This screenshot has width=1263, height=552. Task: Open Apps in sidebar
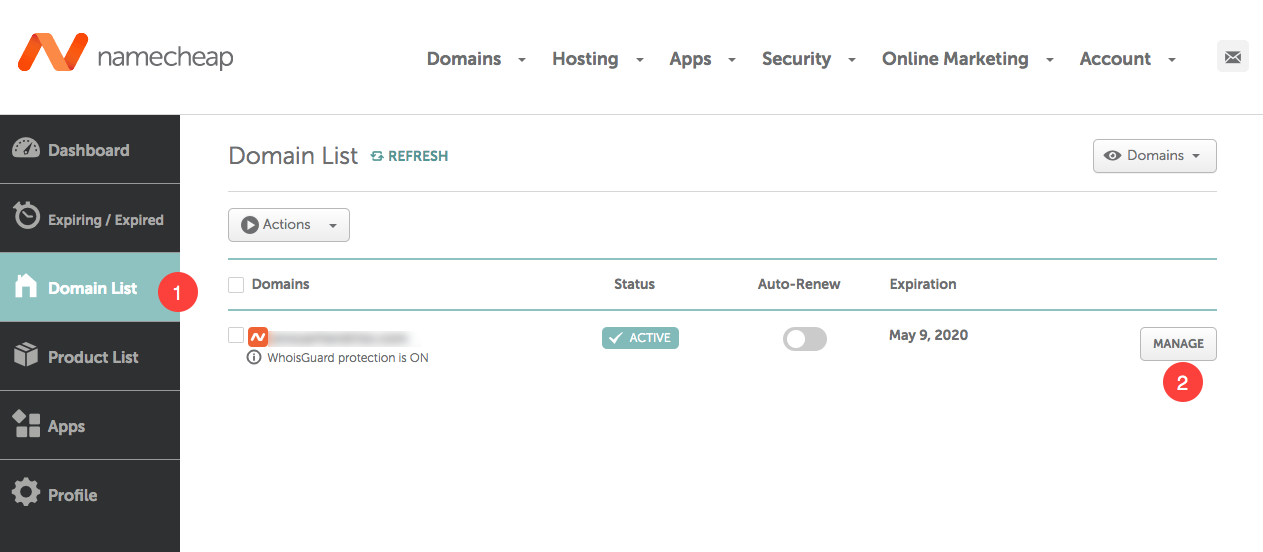coord(90,425)
